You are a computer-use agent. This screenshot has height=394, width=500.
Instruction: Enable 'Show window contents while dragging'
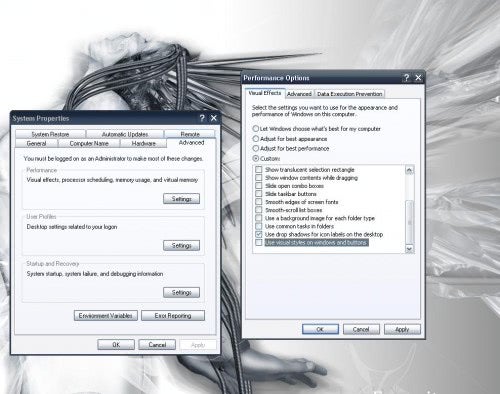point(259,178)
